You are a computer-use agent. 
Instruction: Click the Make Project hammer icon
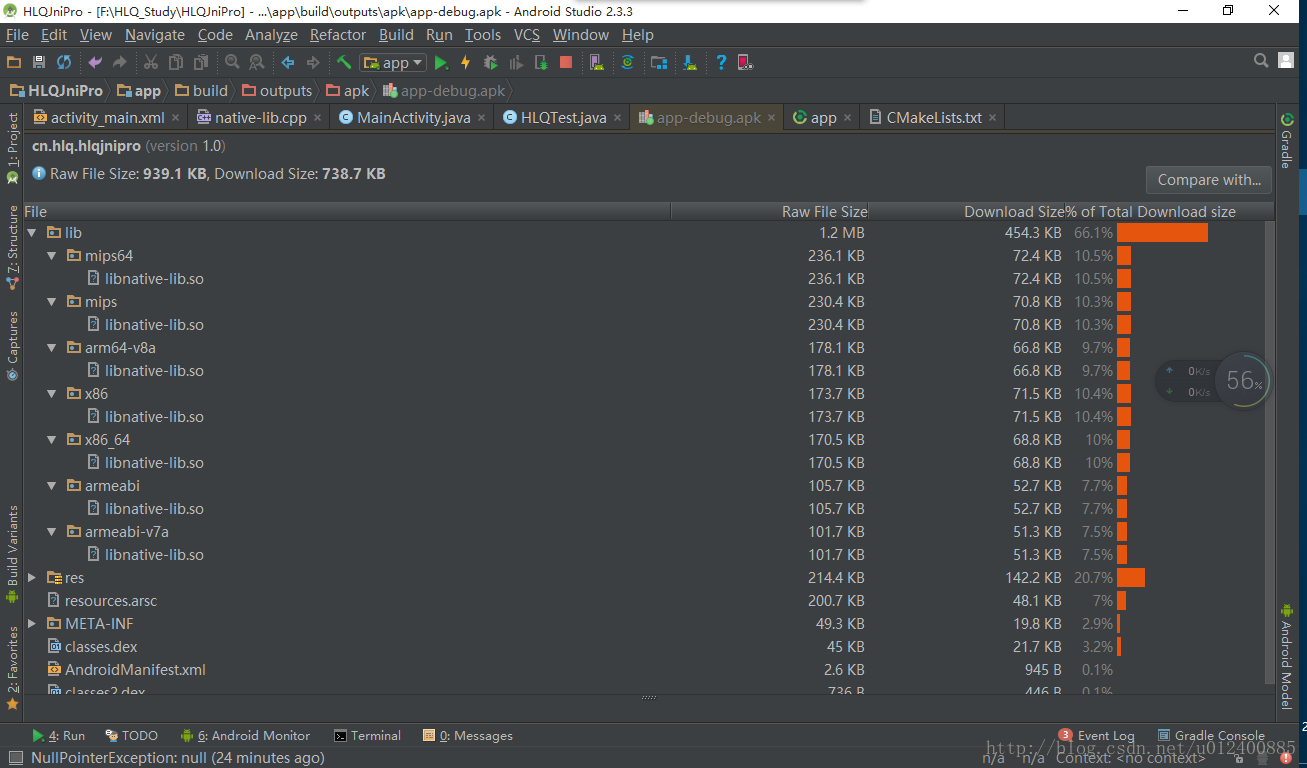[x=343, y=62]
